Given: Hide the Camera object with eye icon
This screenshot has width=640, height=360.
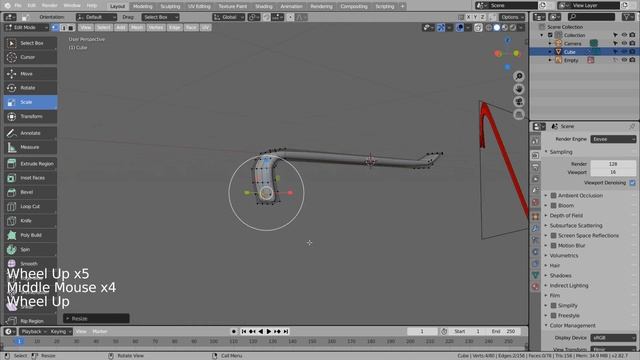Looking at the screenshot, I should 624,43.
